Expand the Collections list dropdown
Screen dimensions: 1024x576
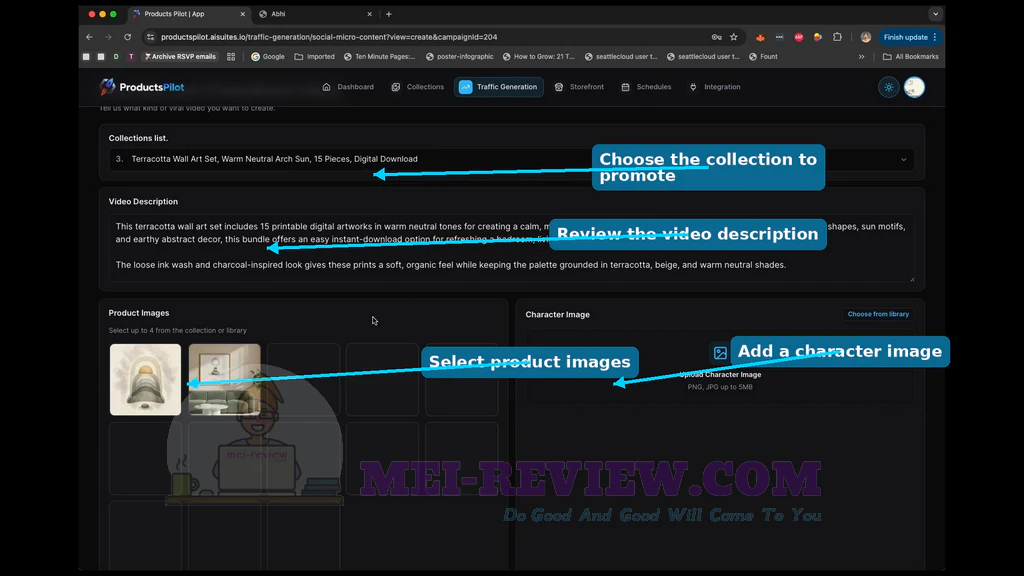point(511,159)
